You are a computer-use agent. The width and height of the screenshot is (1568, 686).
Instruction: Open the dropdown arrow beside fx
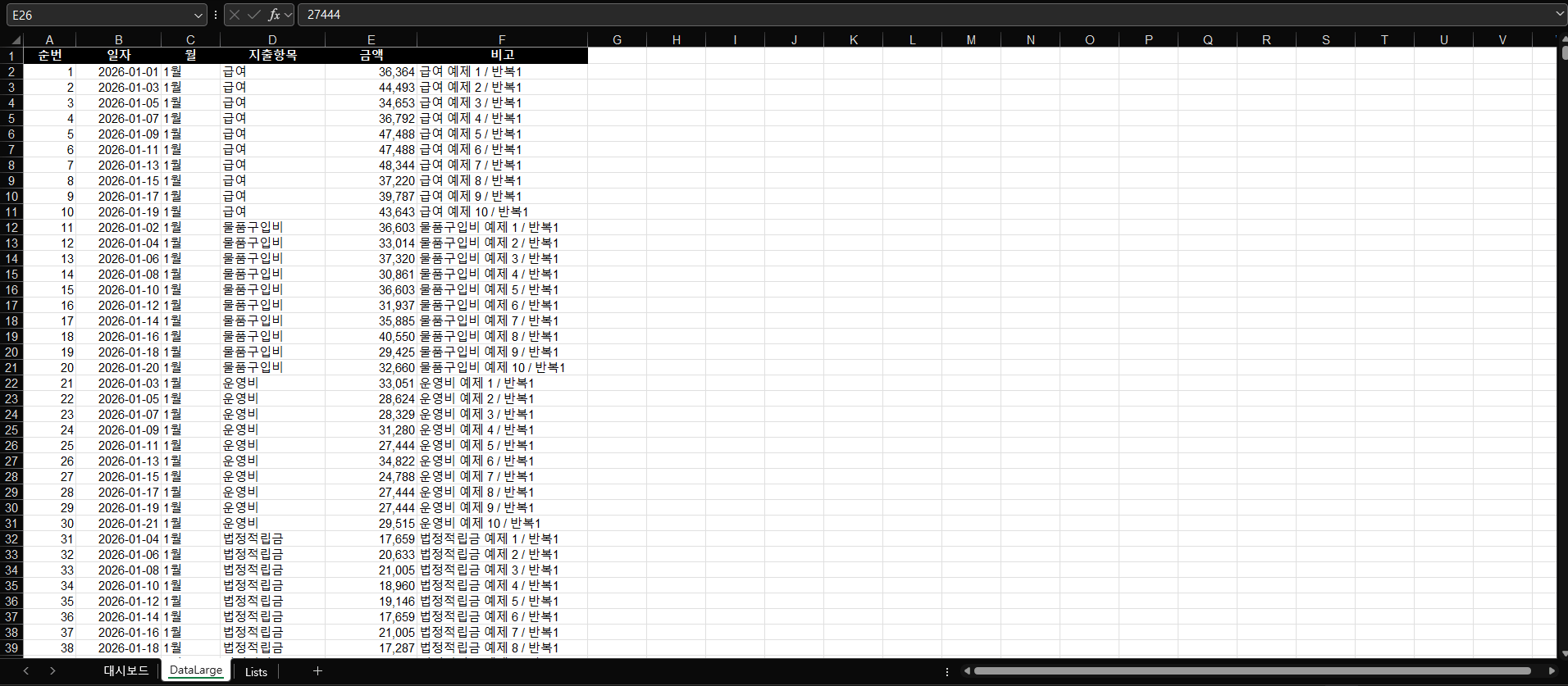tap(289, 15)
